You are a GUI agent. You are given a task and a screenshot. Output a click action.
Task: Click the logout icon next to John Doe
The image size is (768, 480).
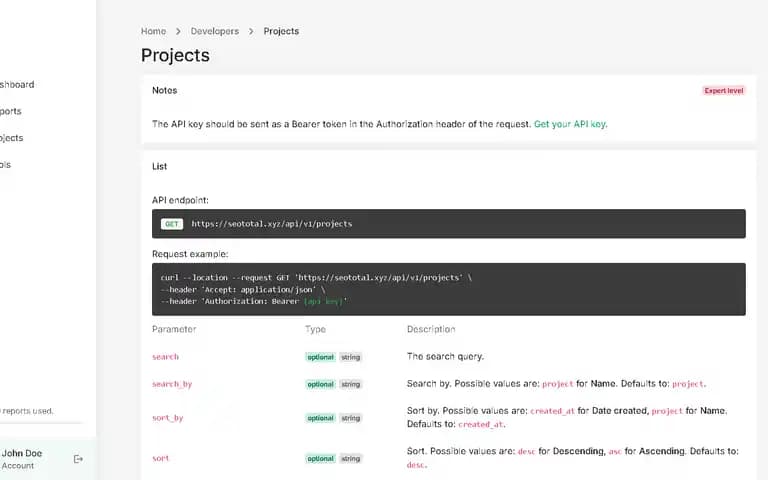78,459
